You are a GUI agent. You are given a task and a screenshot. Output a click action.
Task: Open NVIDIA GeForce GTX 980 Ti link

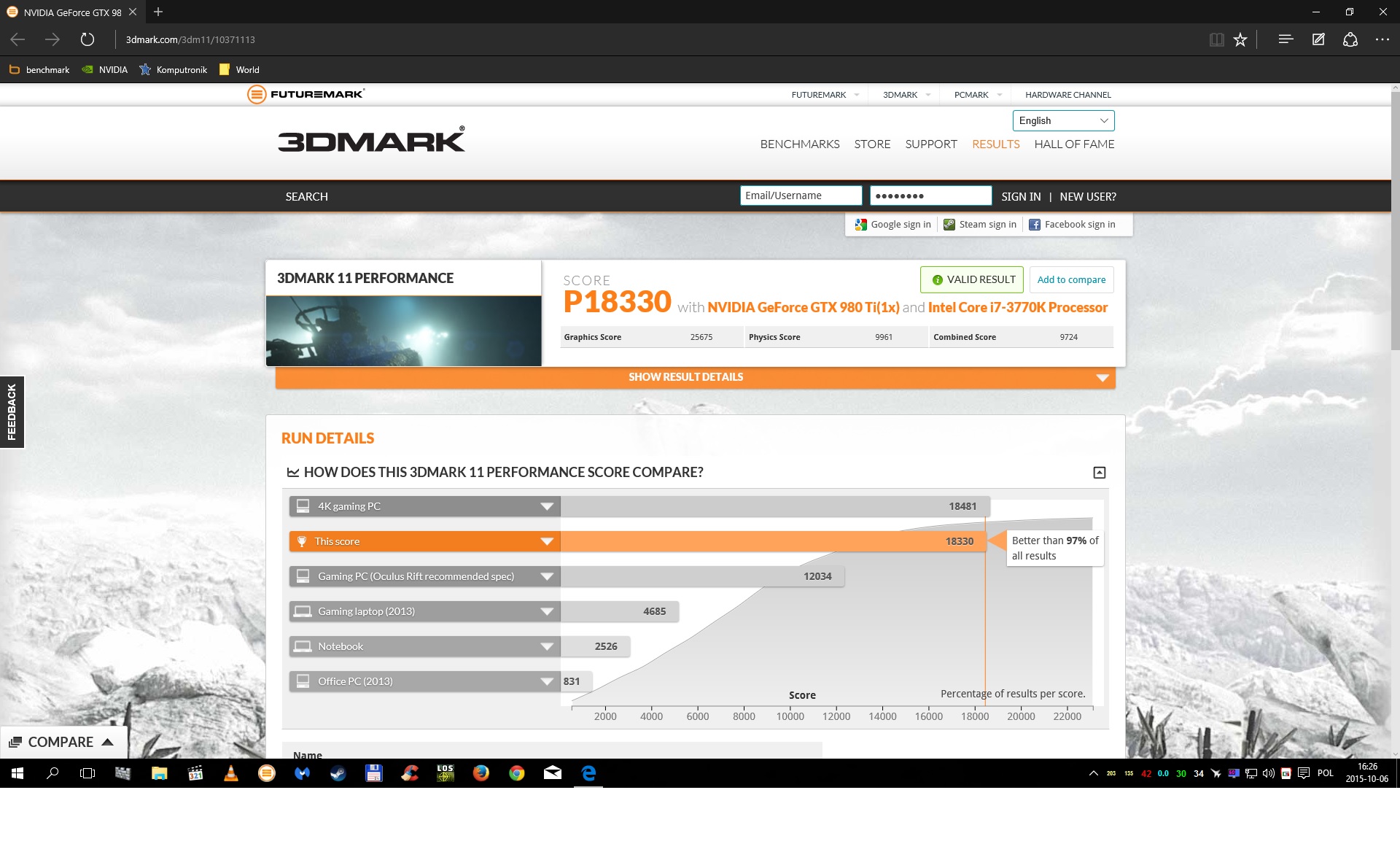coord(803,308)
